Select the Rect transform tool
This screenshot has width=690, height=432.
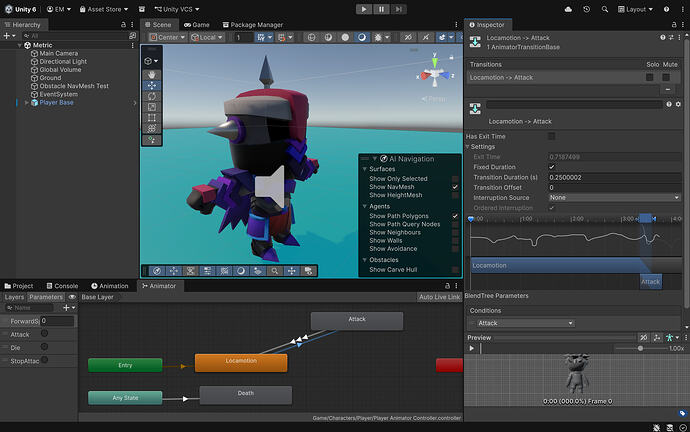point(152,117)
